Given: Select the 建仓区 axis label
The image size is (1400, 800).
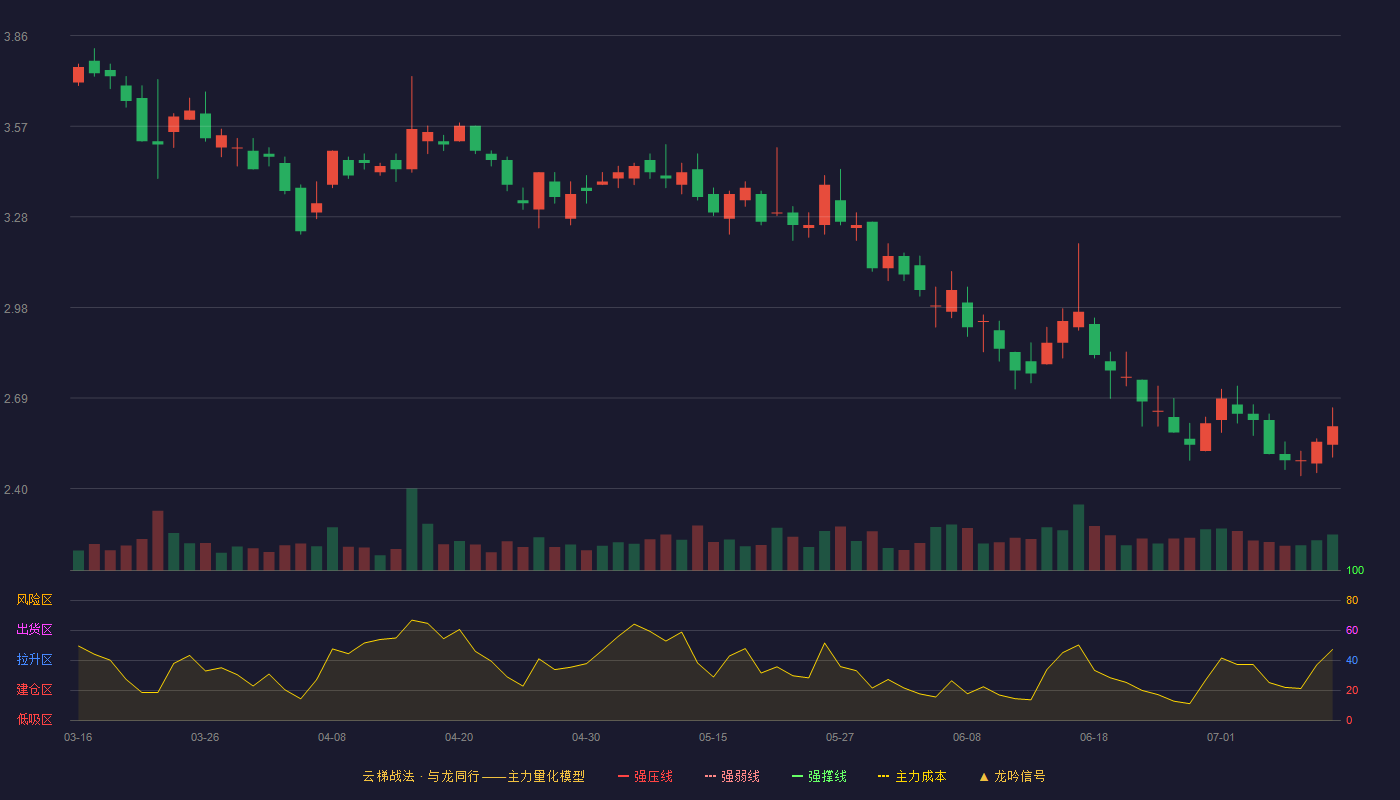Looking at the screenshot, I should 35,690.
